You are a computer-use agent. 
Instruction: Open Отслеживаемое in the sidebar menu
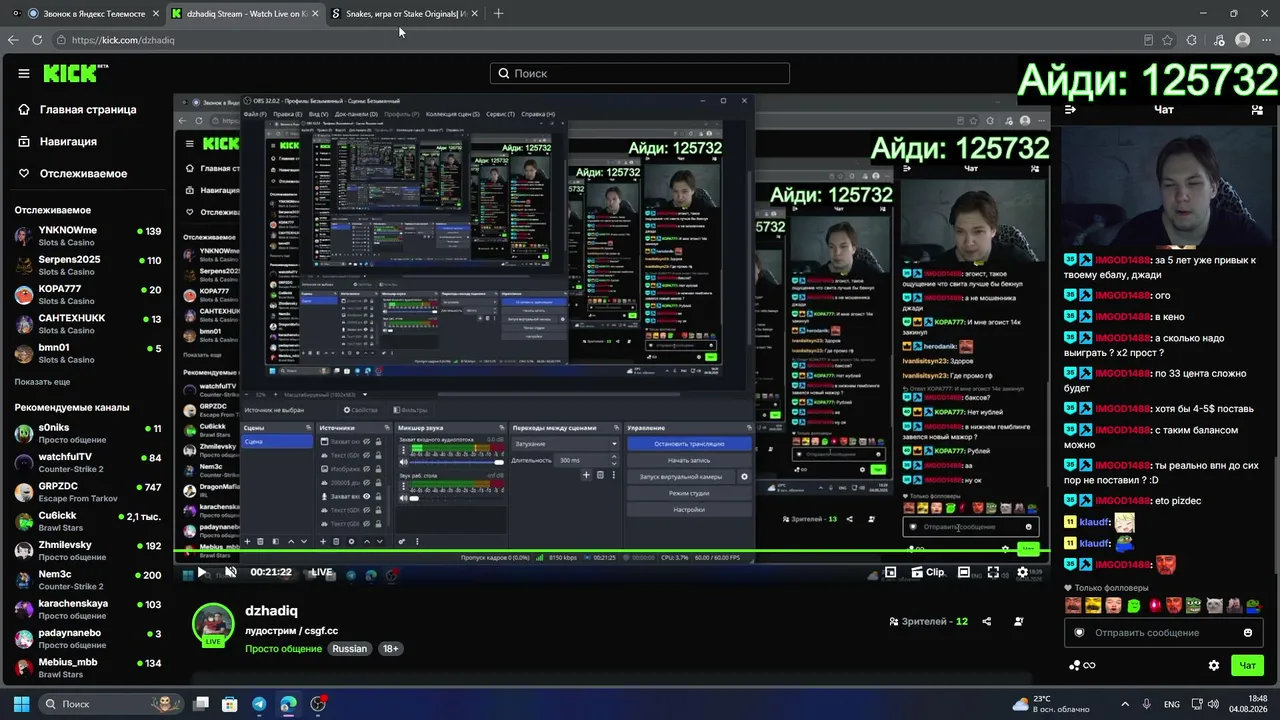click(73, 174)
